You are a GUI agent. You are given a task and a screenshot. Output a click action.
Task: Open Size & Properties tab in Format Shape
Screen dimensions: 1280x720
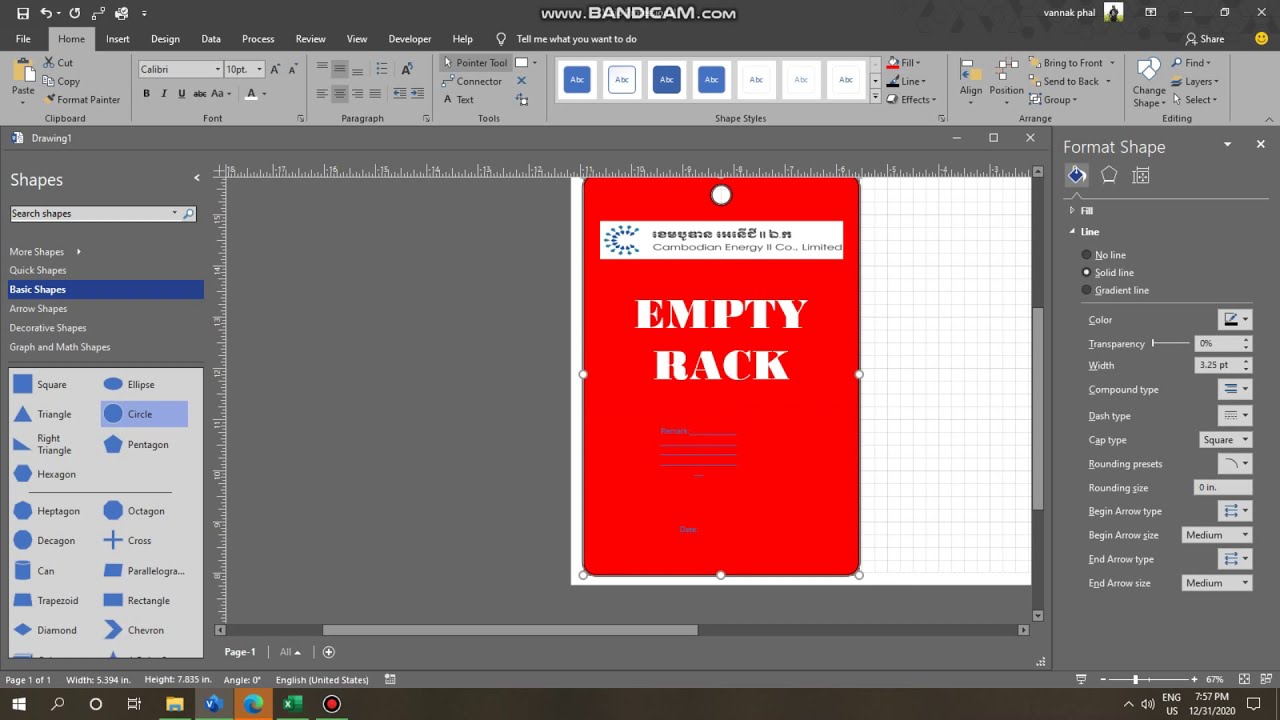coord(1140,175)
